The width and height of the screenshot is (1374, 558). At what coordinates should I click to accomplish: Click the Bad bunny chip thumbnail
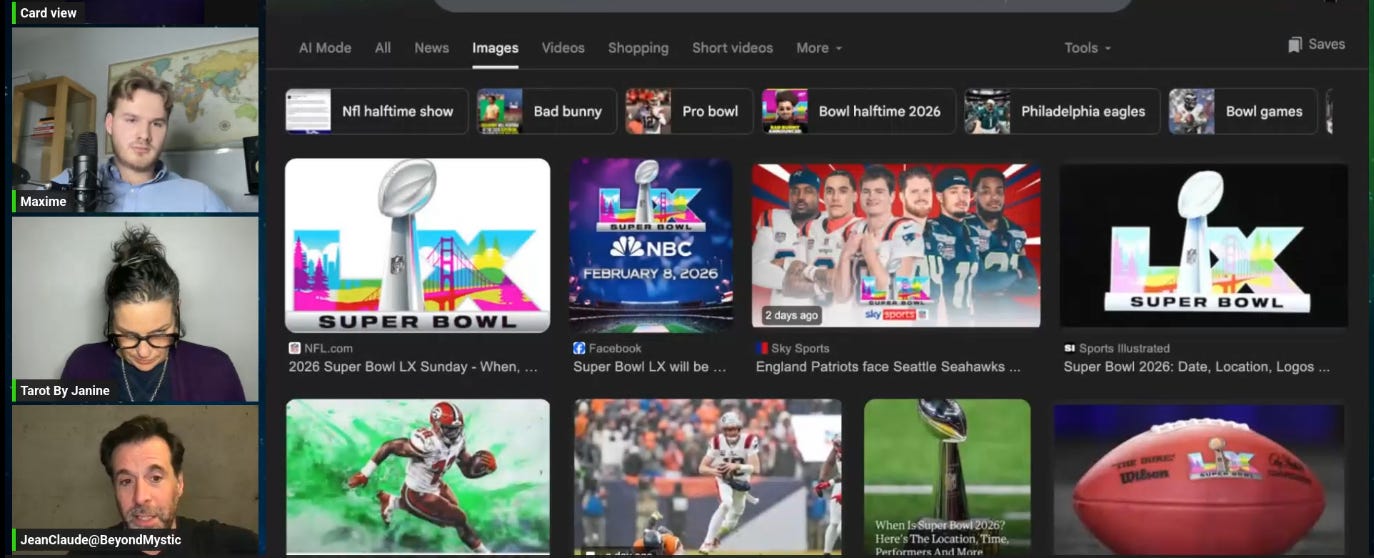499,111
